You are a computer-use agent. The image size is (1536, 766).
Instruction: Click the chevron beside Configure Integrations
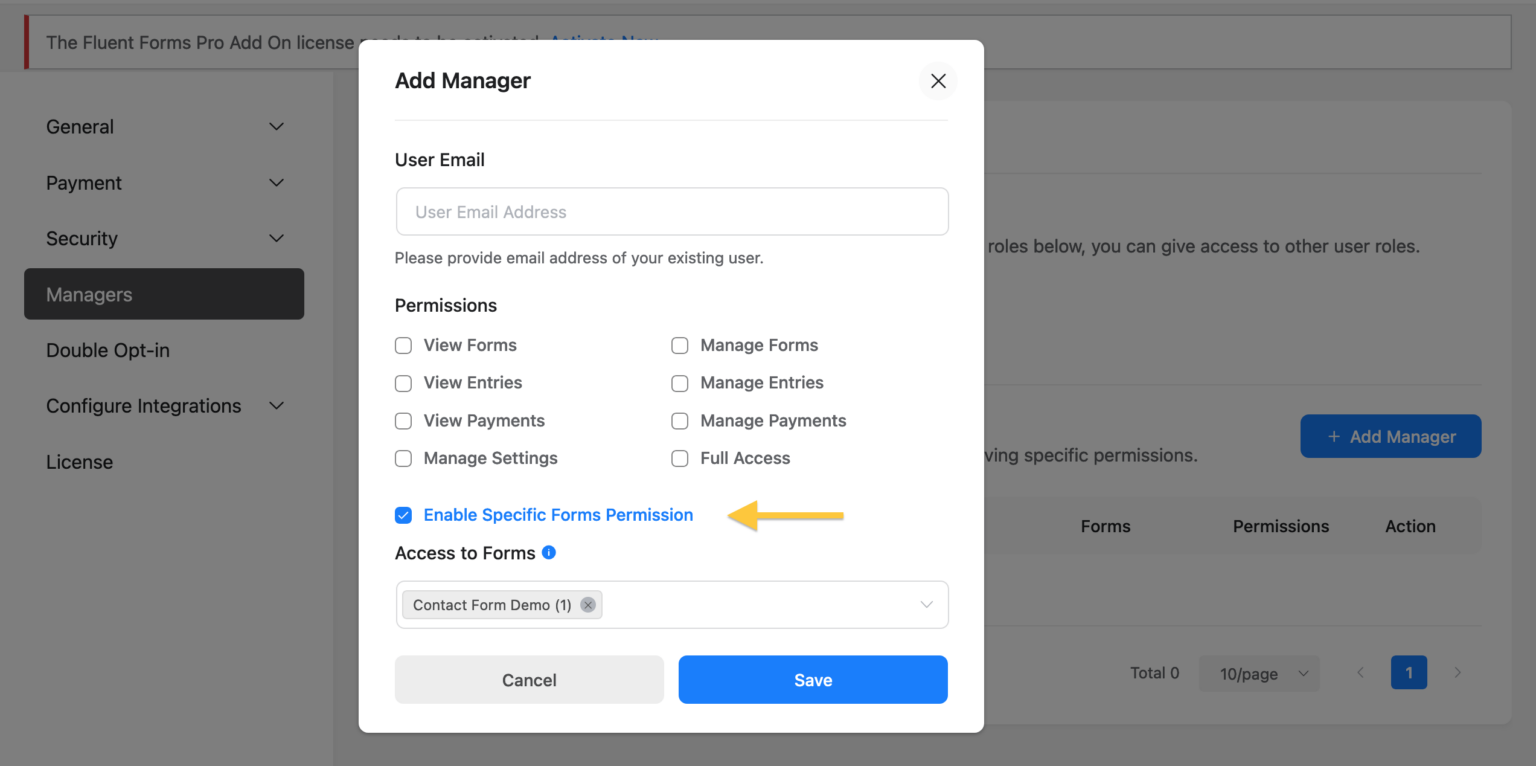point(276,406)
